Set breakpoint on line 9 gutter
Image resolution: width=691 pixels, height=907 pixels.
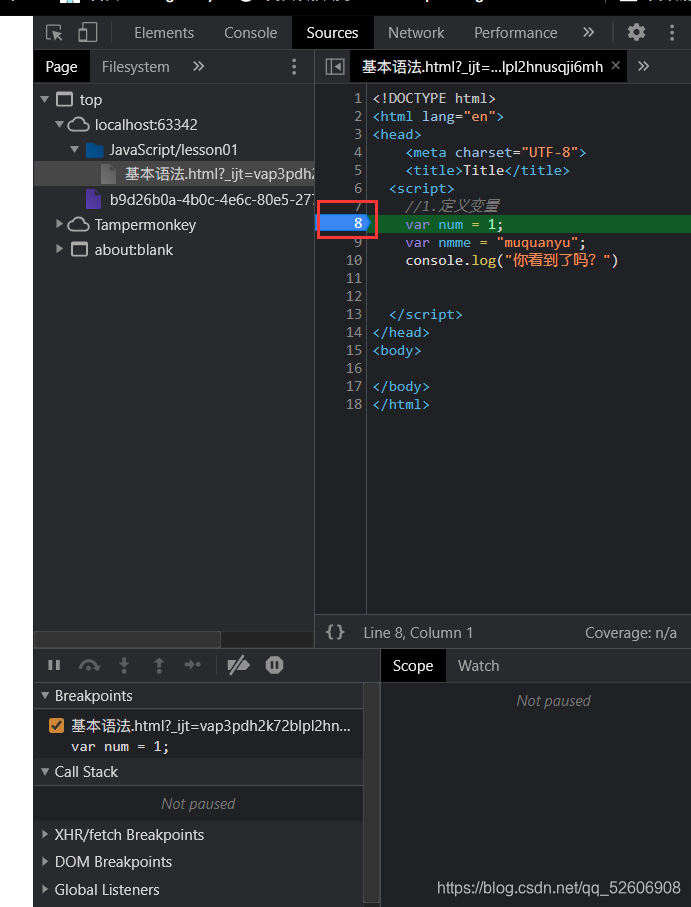[x=358, y=242]
